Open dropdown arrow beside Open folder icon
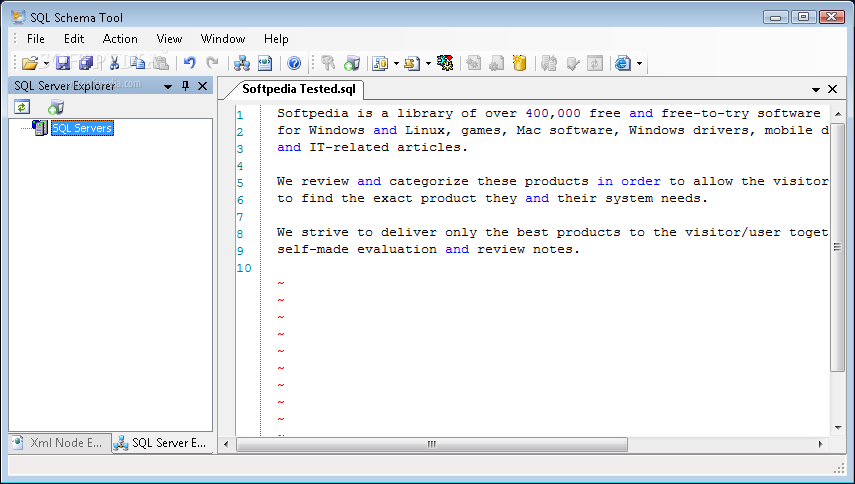This screenshot has height=484, width=855. (x=46, y=64)
